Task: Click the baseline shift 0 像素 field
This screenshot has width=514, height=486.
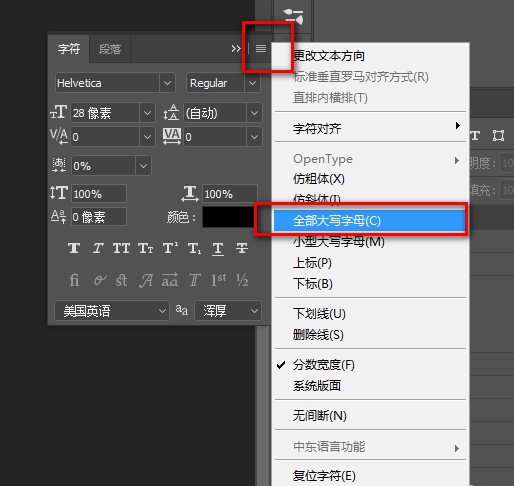Action: (99, 217)
